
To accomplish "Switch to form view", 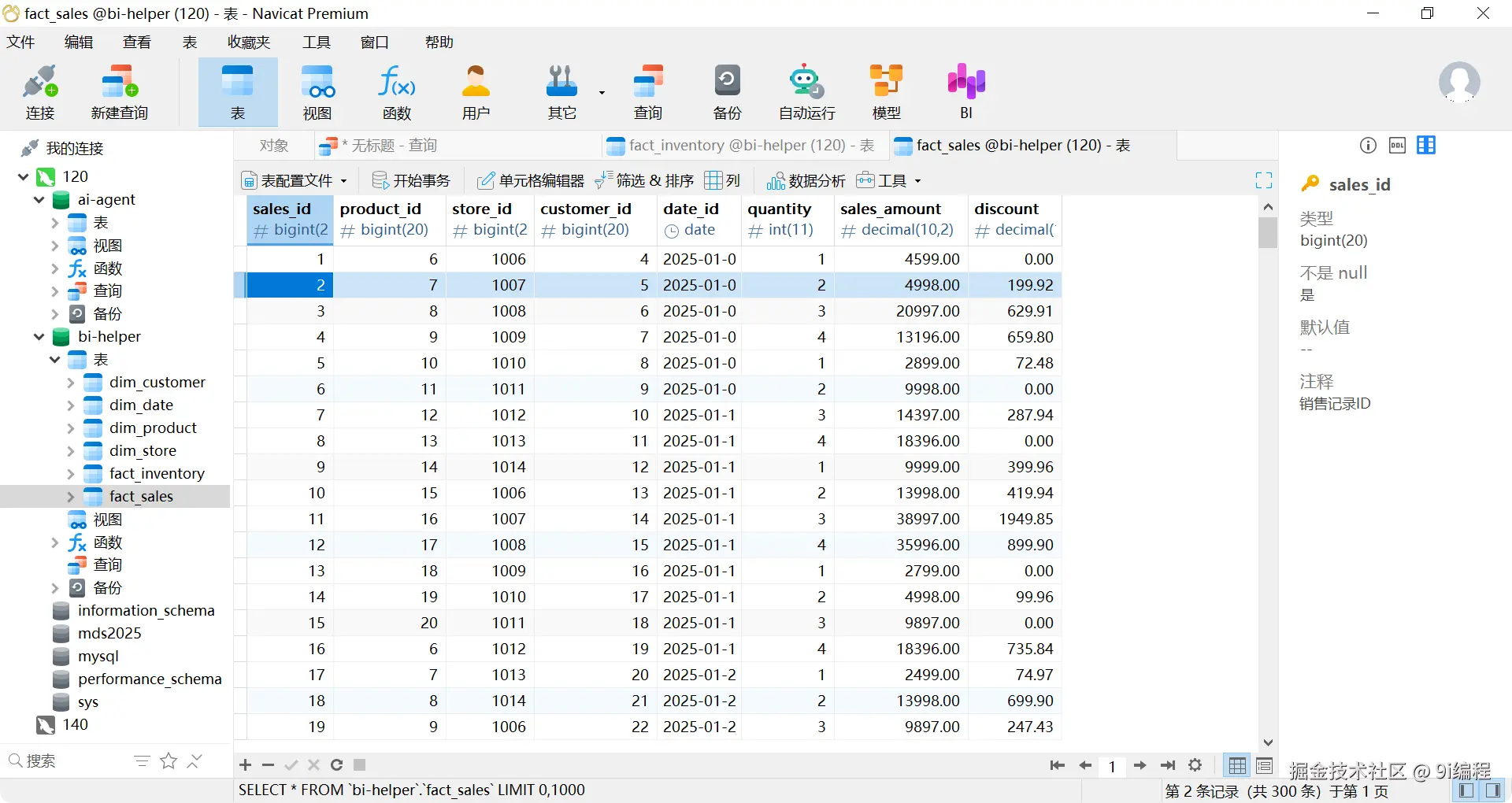I will tap(1264, 765).
